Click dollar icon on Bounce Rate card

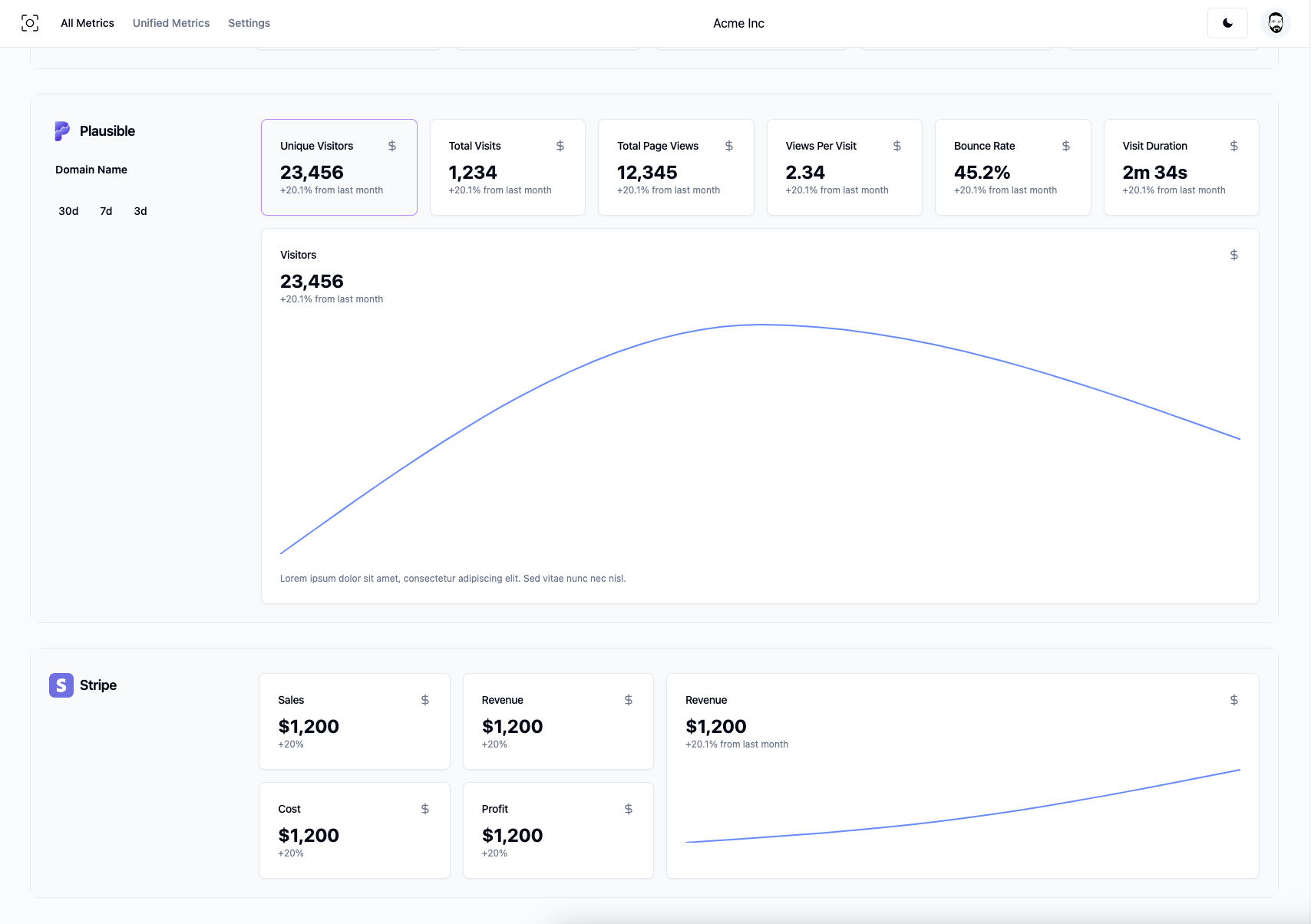point(1066,146)
